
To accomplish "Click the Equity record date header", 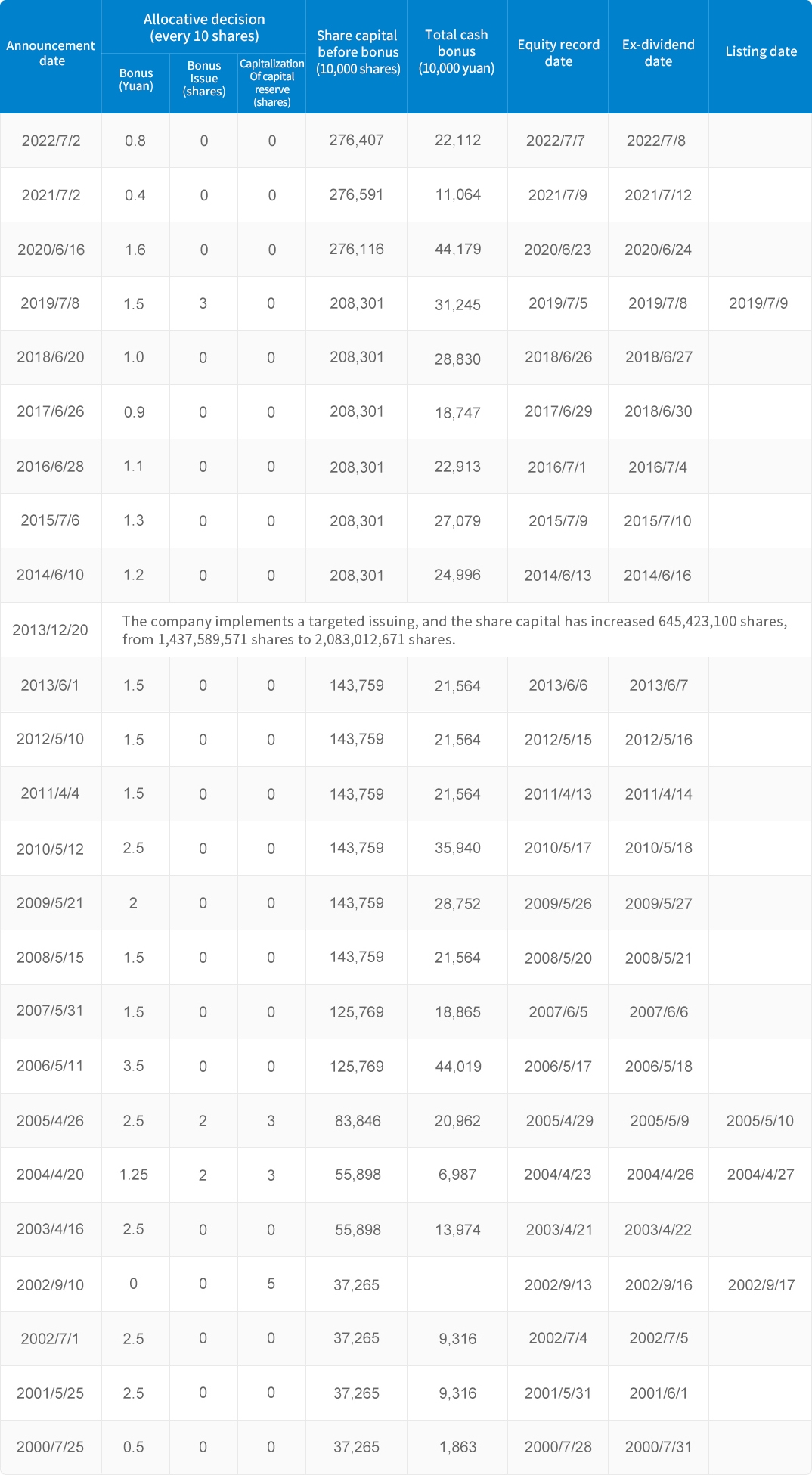I will click(558, 53).
